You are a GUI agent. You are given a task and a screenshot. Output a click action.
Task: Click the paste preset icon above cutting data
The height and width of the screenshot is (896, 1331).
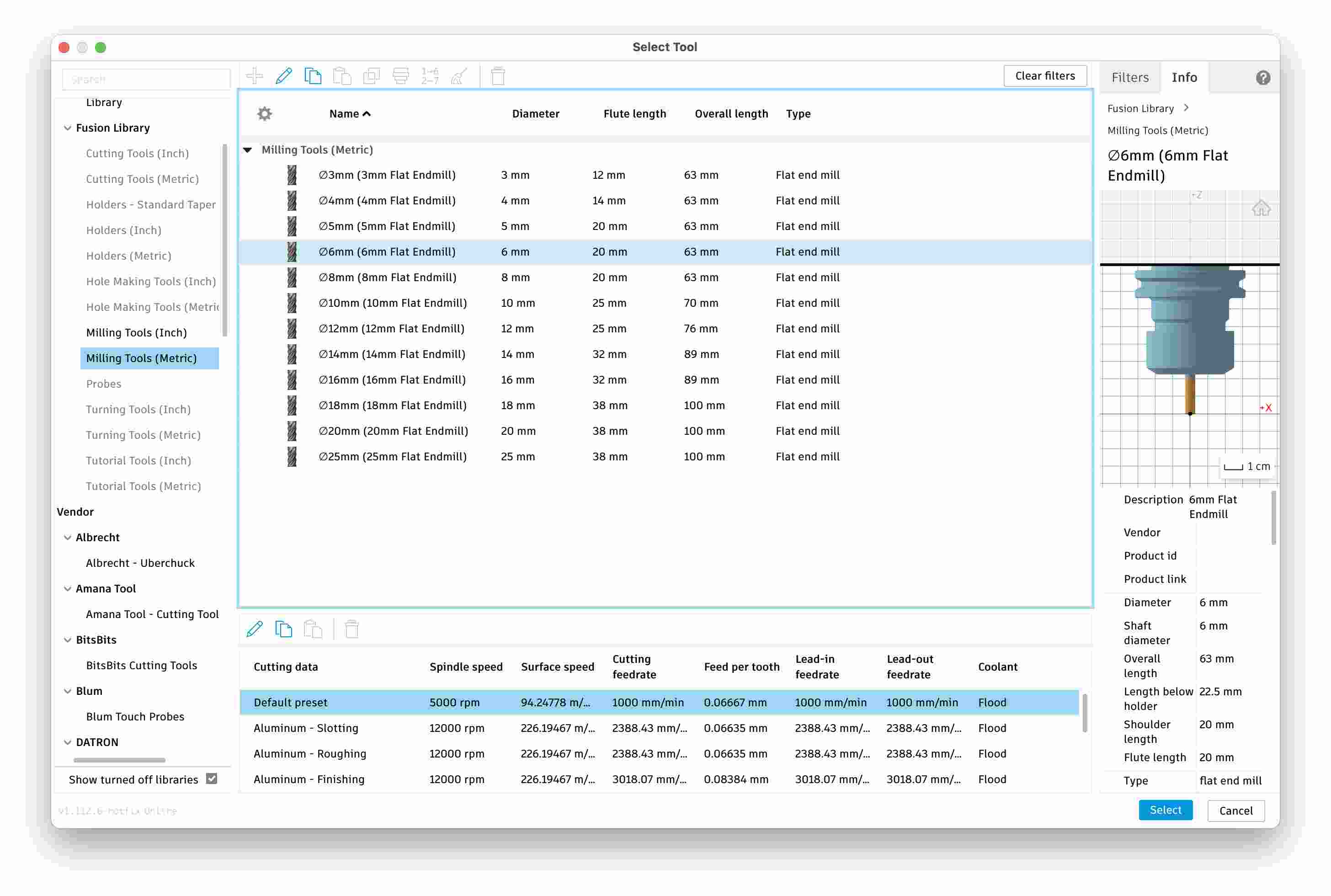313,629
